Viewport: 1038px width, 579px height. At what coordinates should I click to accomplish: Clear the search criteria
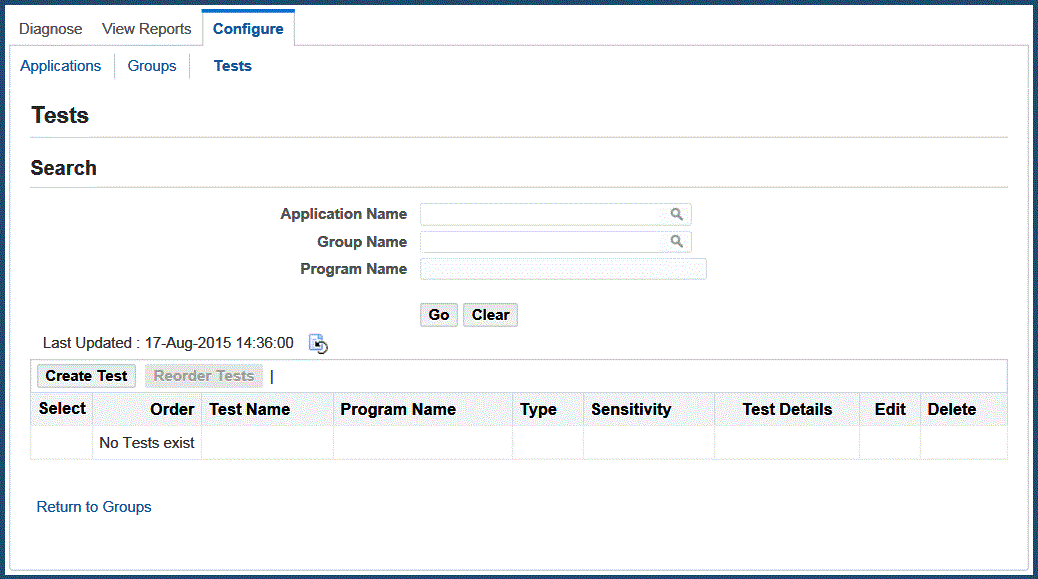click(490, 315)
